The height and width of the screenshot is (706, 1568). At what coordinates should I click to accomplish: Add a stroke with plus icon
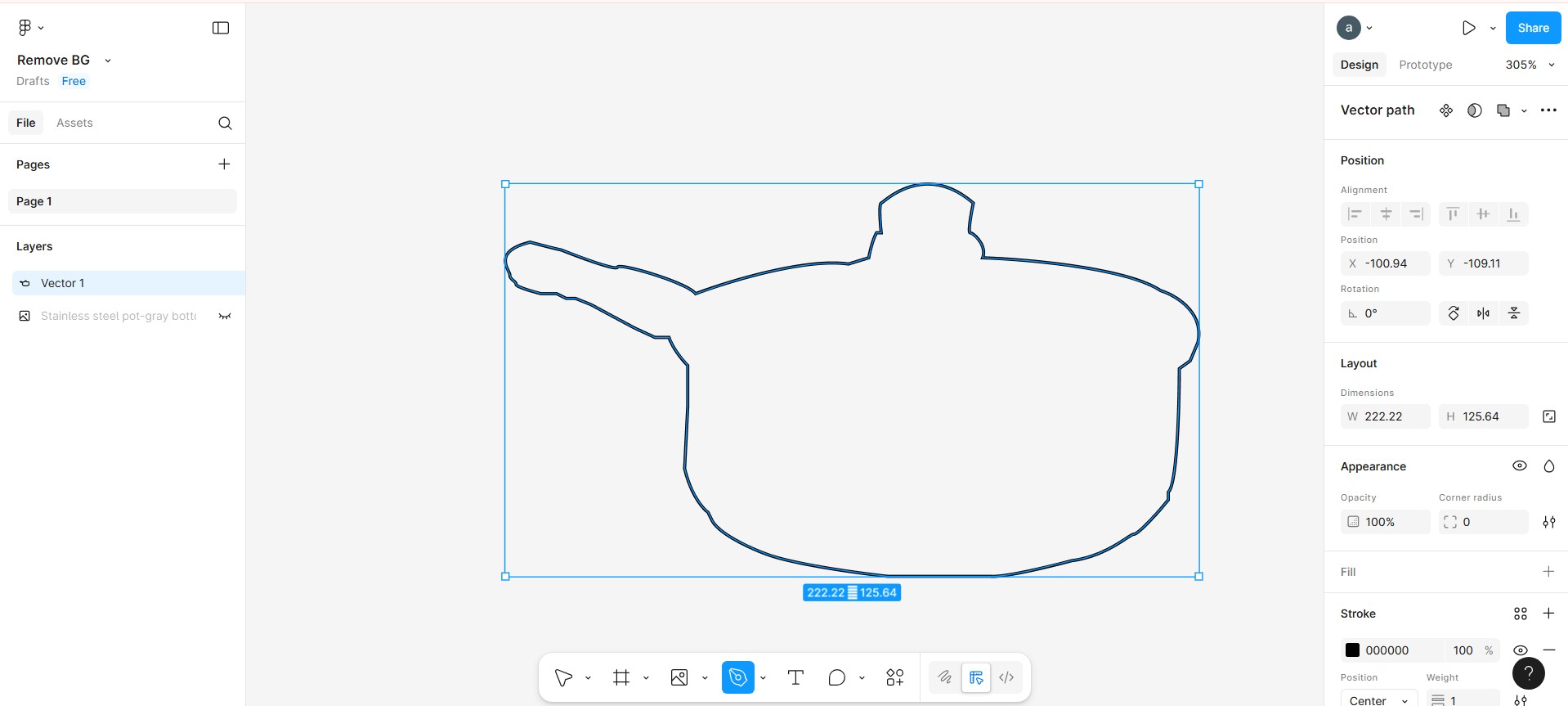tap(1548, 614)
